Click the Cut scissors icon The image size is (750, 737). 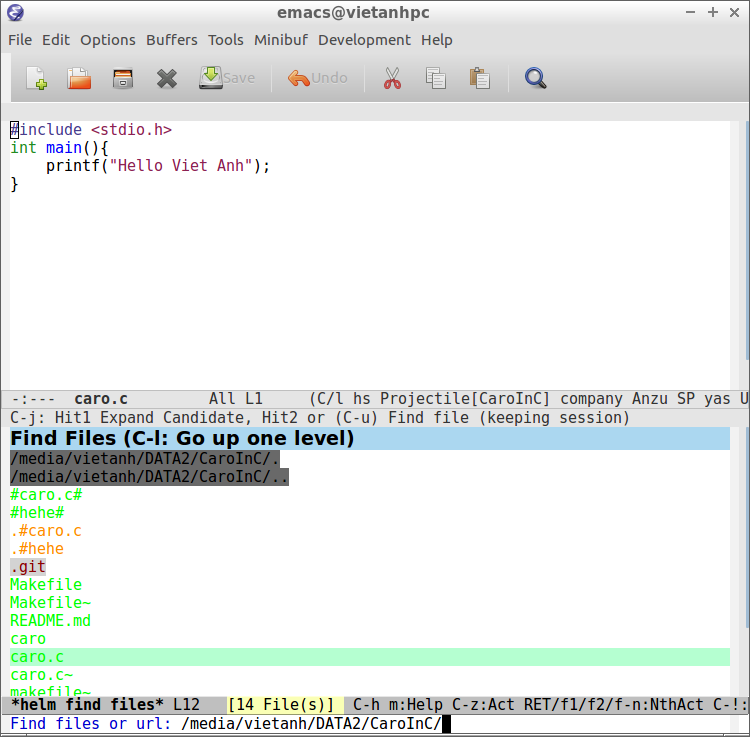pos(392,78)
